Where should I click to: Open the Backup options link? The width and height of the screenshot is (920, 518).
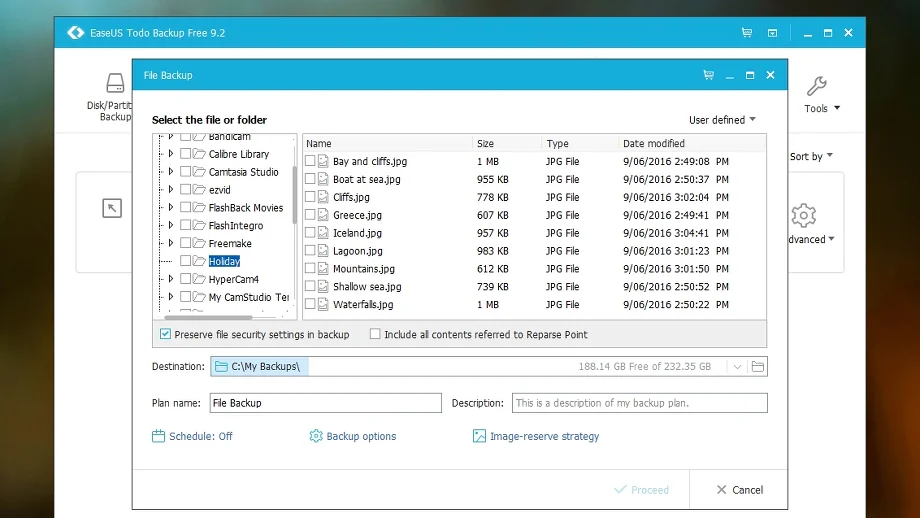pos(361,436)
